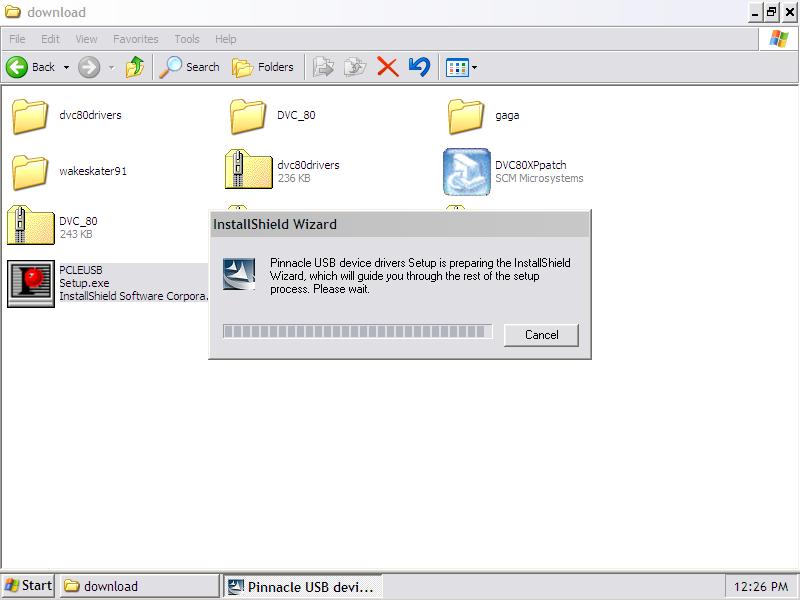
Task: Click the installation progress bar
Action: pos(357,331)
